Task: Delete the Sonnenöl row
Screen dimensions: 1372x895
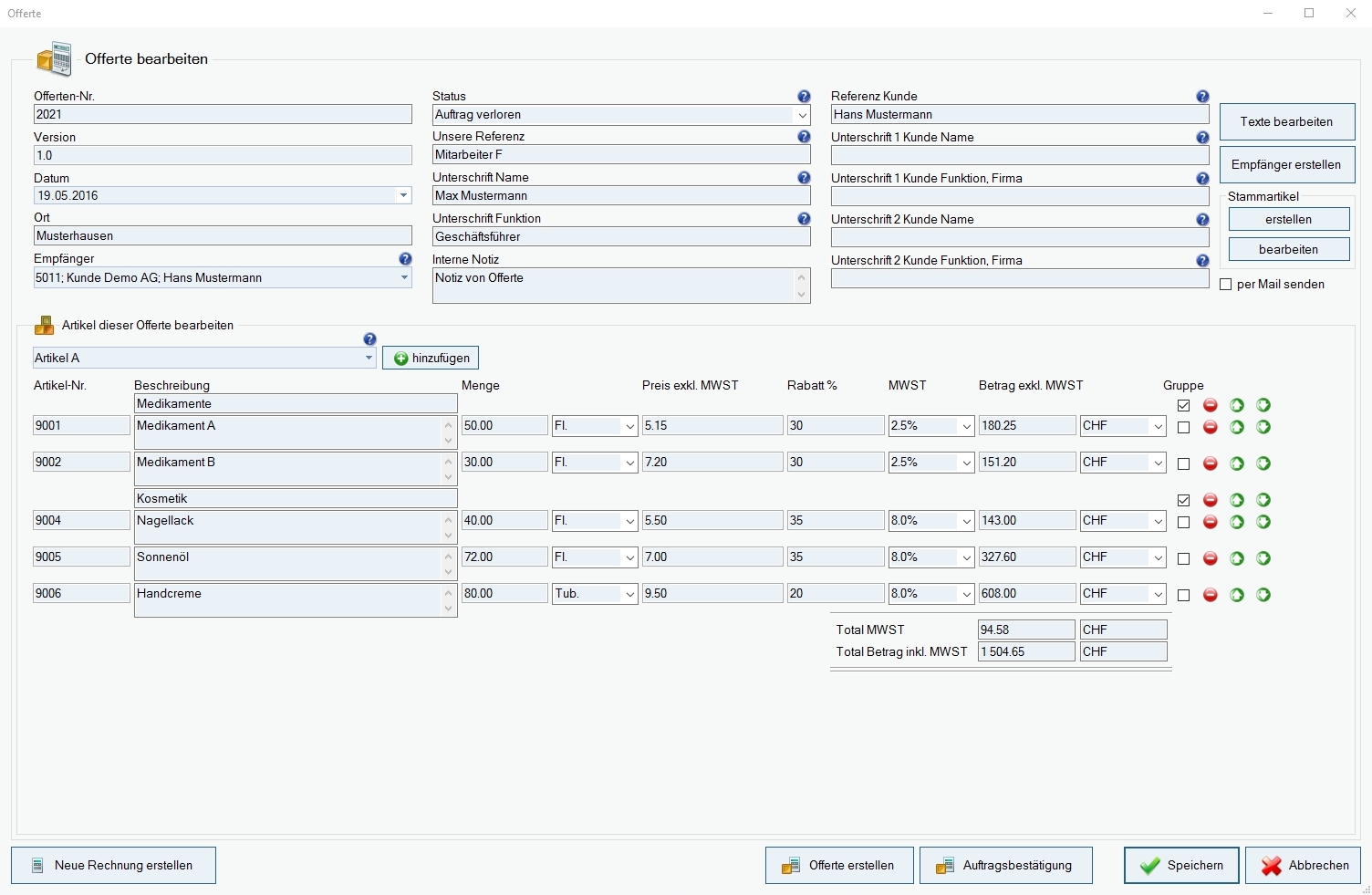Action: pyautogui.click(x=1211, y=558)
